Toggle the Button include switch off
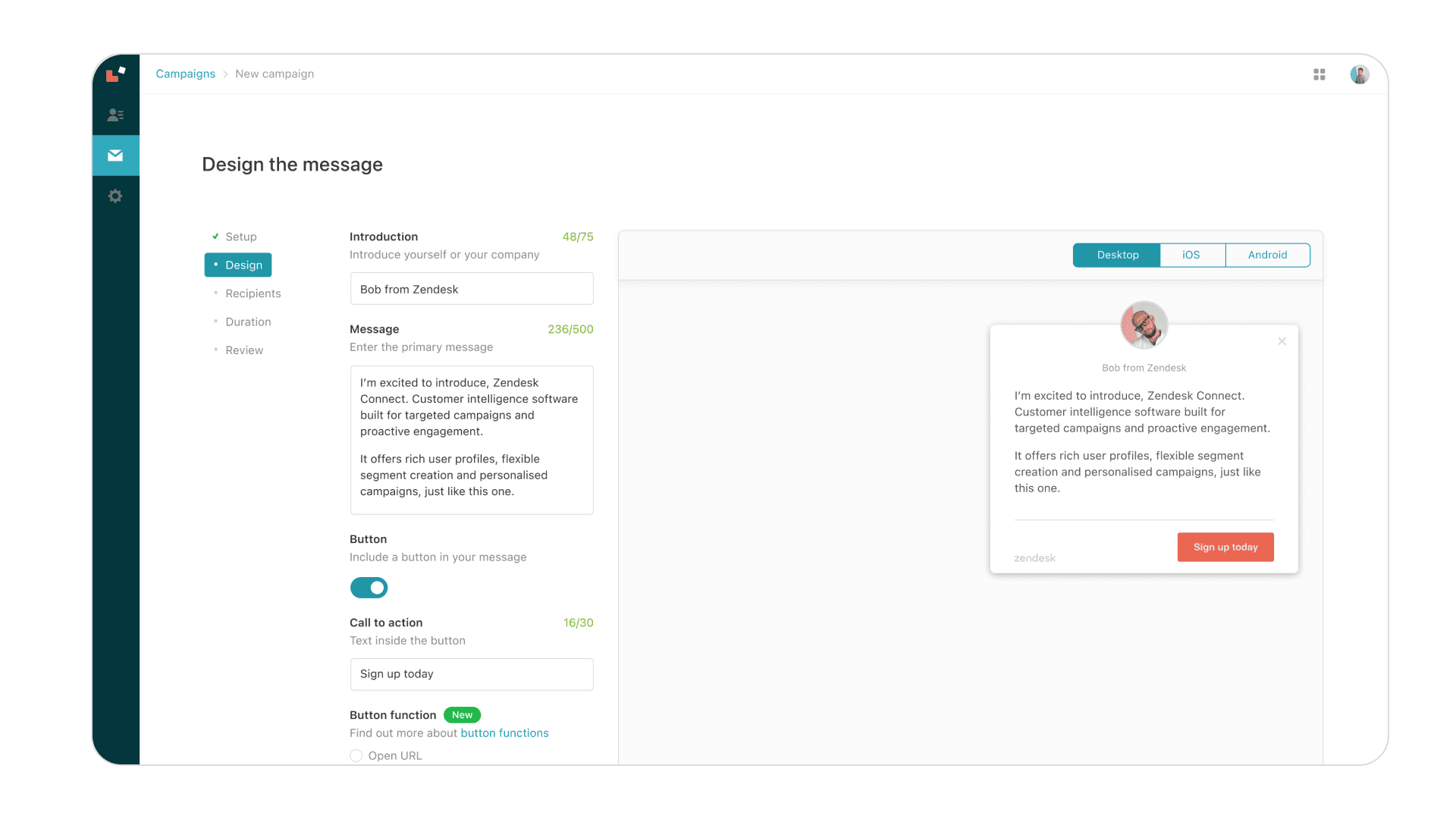The width and height of the screenshot is (1456, 819). [x=369, y=588]
